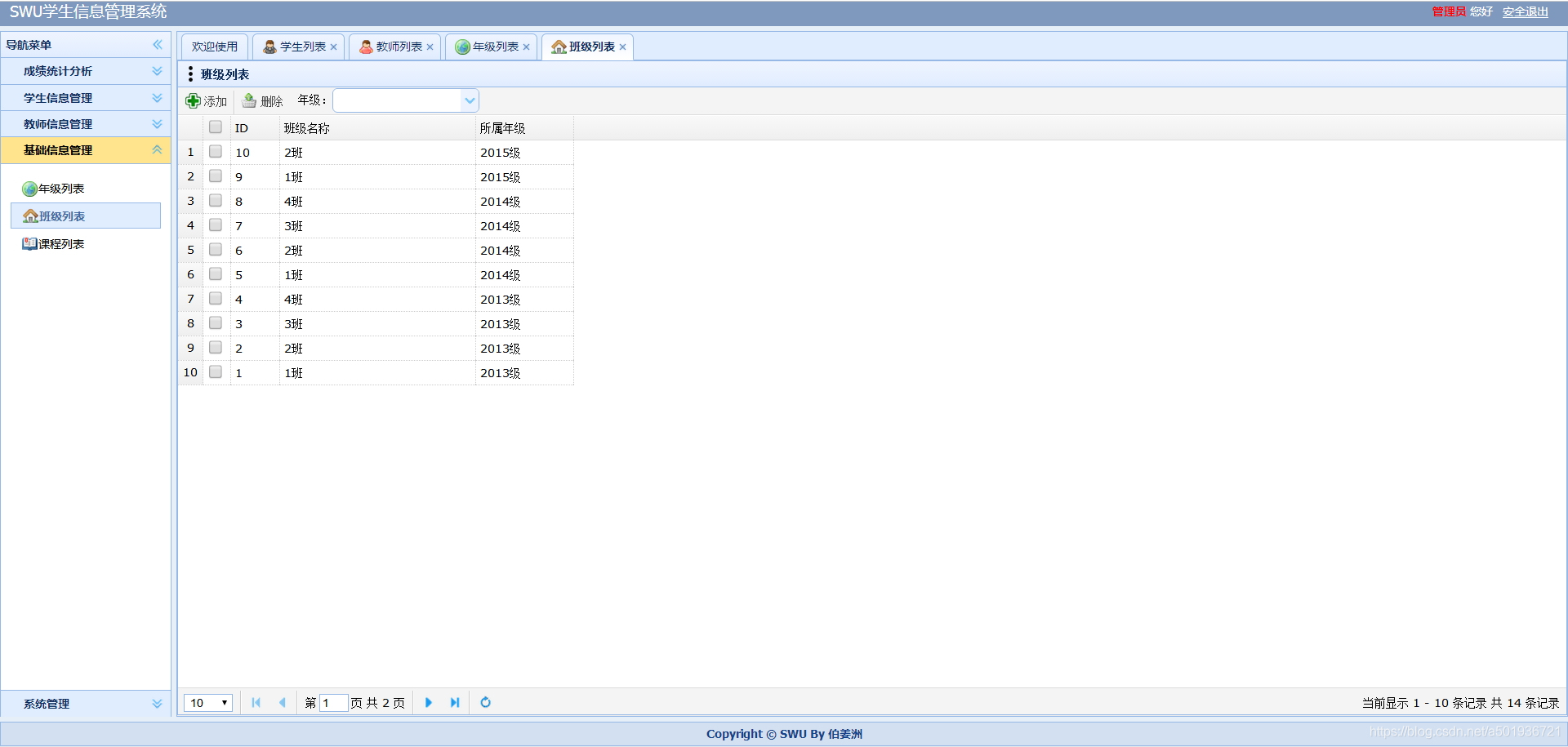Sort by the 所属年级 column header
Viewport: 1568px width, 747px height.
coord(524,128)
